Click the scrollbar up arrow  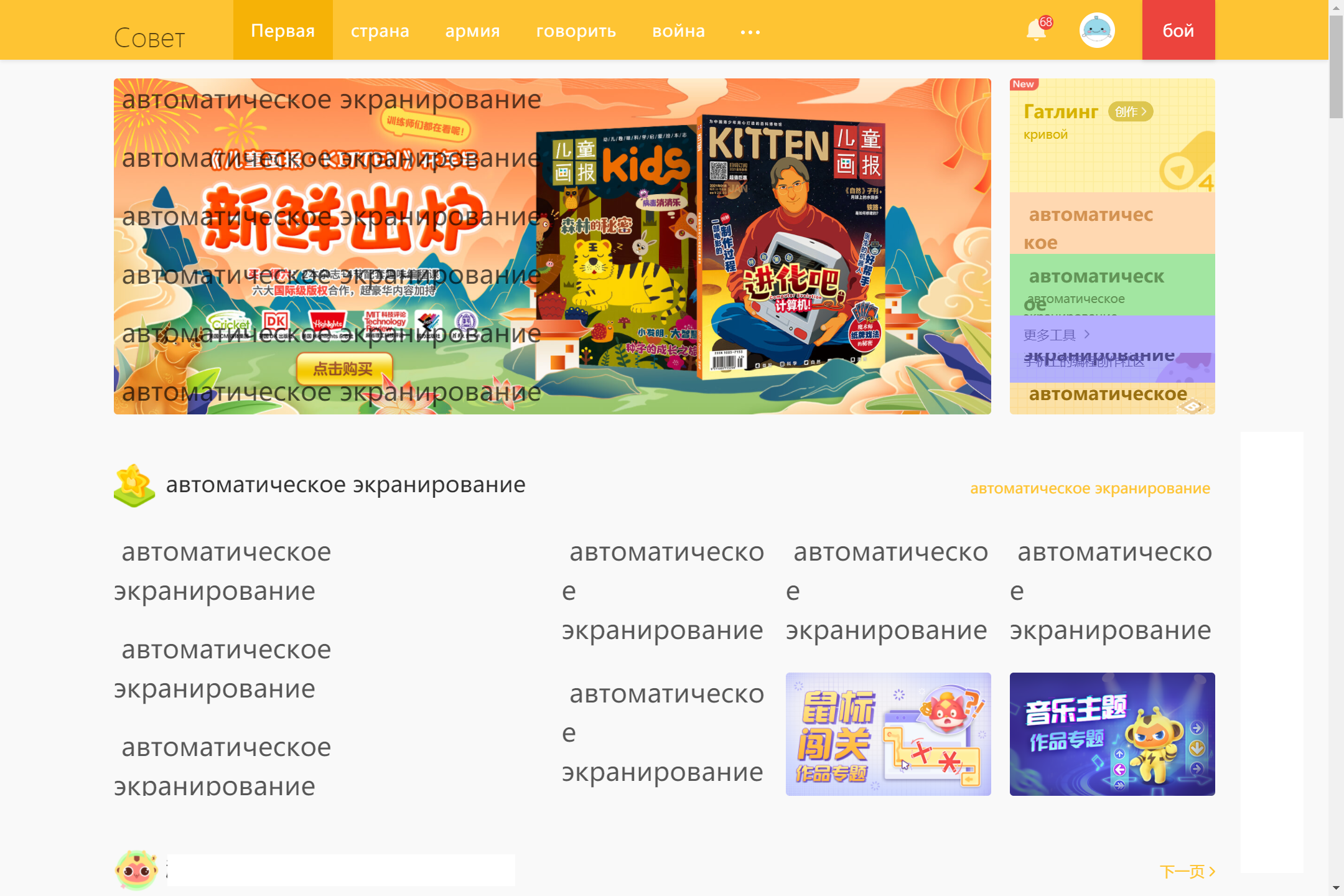1337,7
